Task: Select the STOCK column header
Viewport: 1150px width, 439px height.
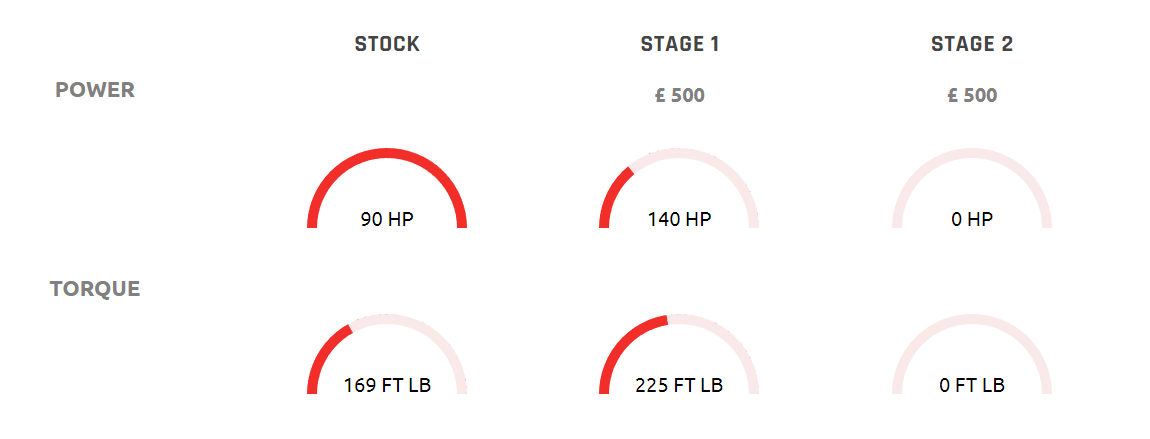Action: 387,44
